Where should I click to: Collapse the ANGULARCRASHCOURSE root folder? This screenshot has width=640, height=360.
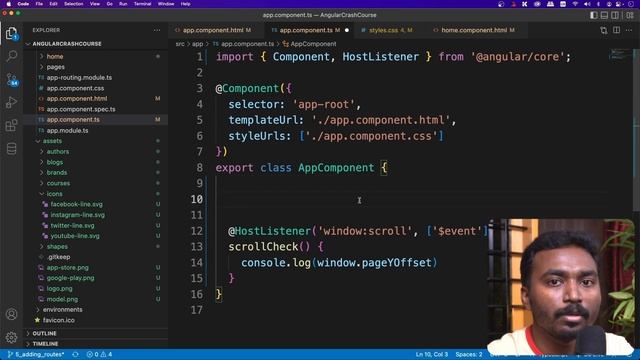coord(67,44)
